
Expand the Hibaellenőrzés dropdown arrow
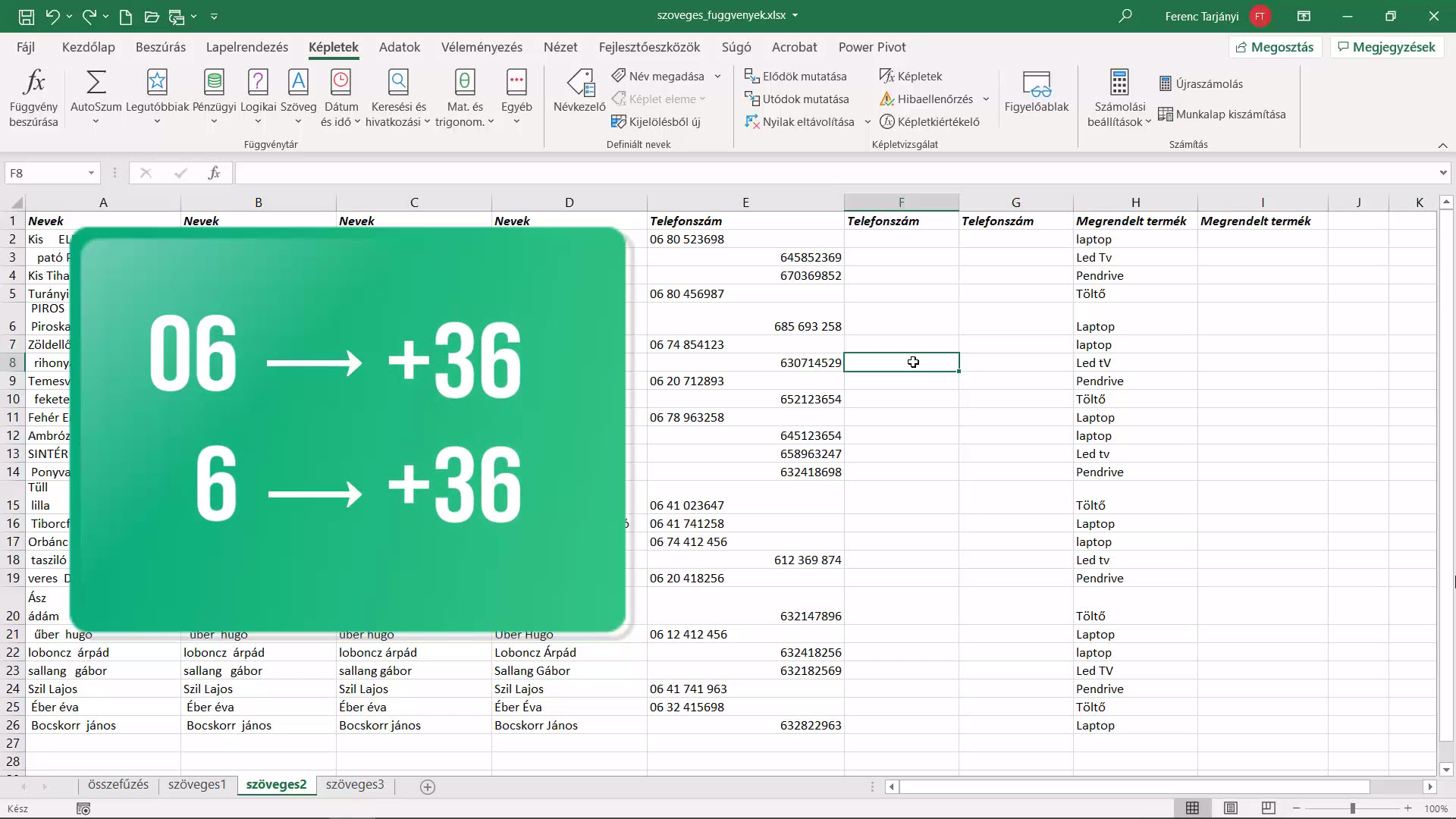click(986, 99)
